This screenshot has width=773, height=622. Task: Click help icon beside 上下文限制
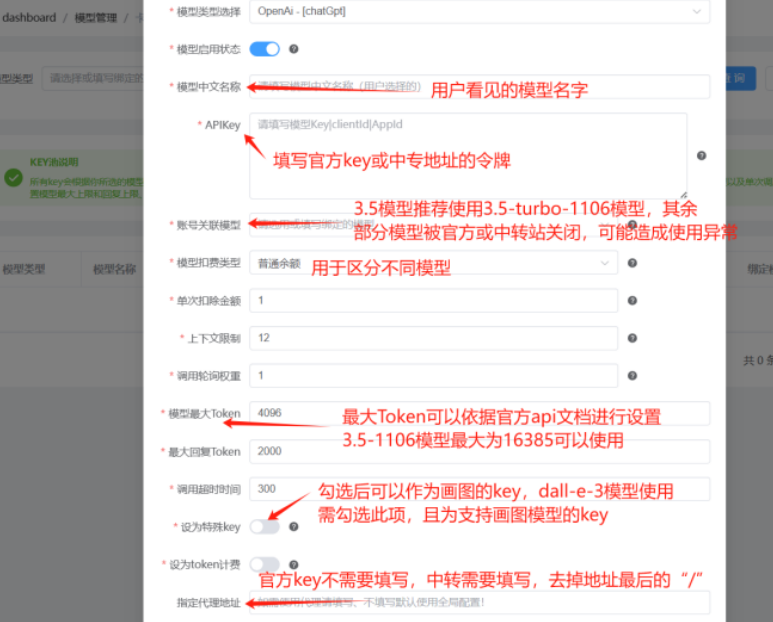pos(632,338)
